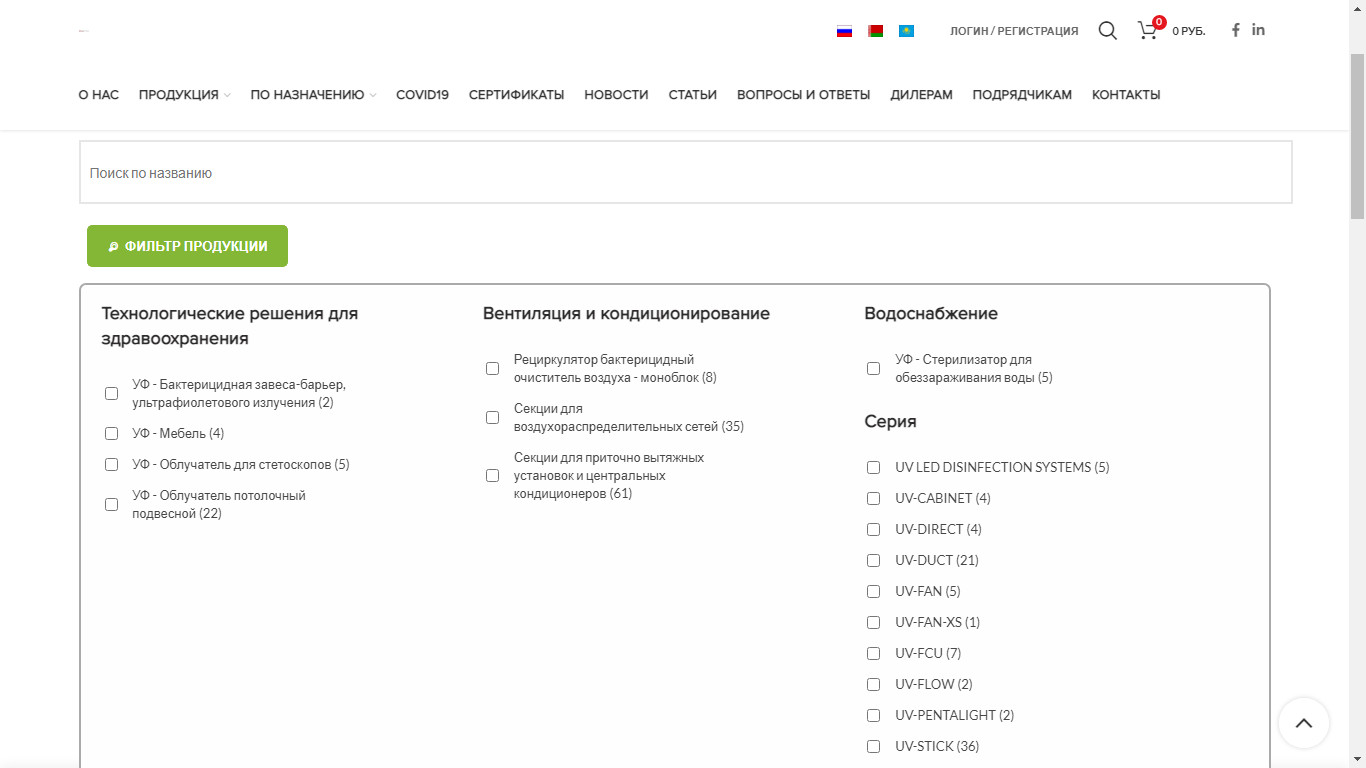Click the ЛОГИН / РЕГИСТРАЦИЯ link
1366x768 pixels.
(x=1014, y=31)
